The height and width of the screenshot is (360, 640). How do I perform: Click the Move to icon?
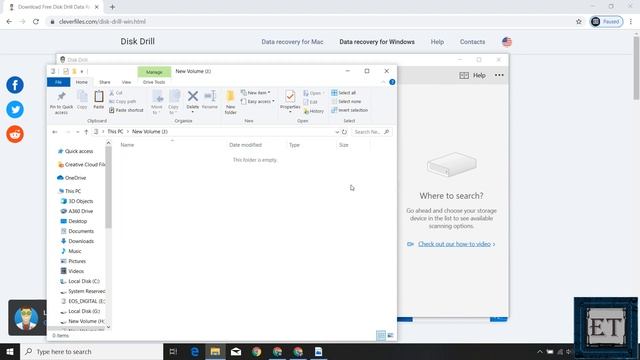[x=157, y=102]
